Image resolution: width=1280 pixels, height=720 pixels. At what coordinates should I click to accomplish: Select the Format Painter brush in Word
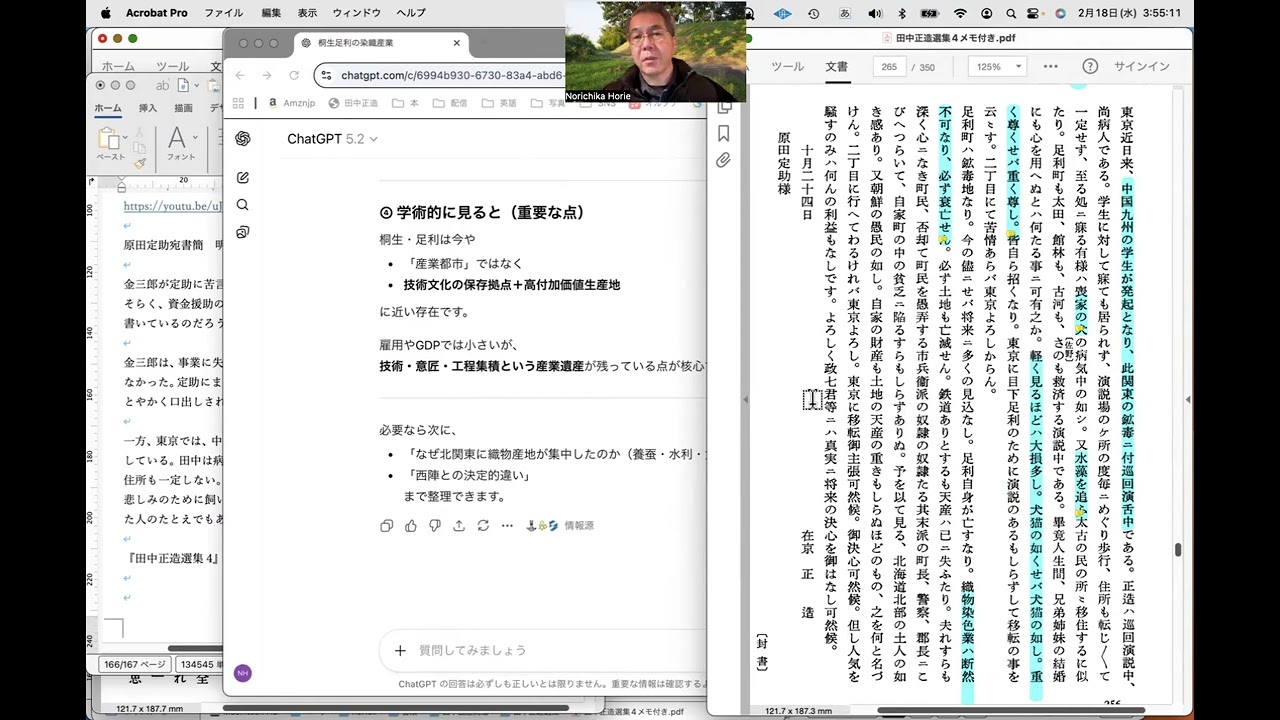tap(140, 163)
